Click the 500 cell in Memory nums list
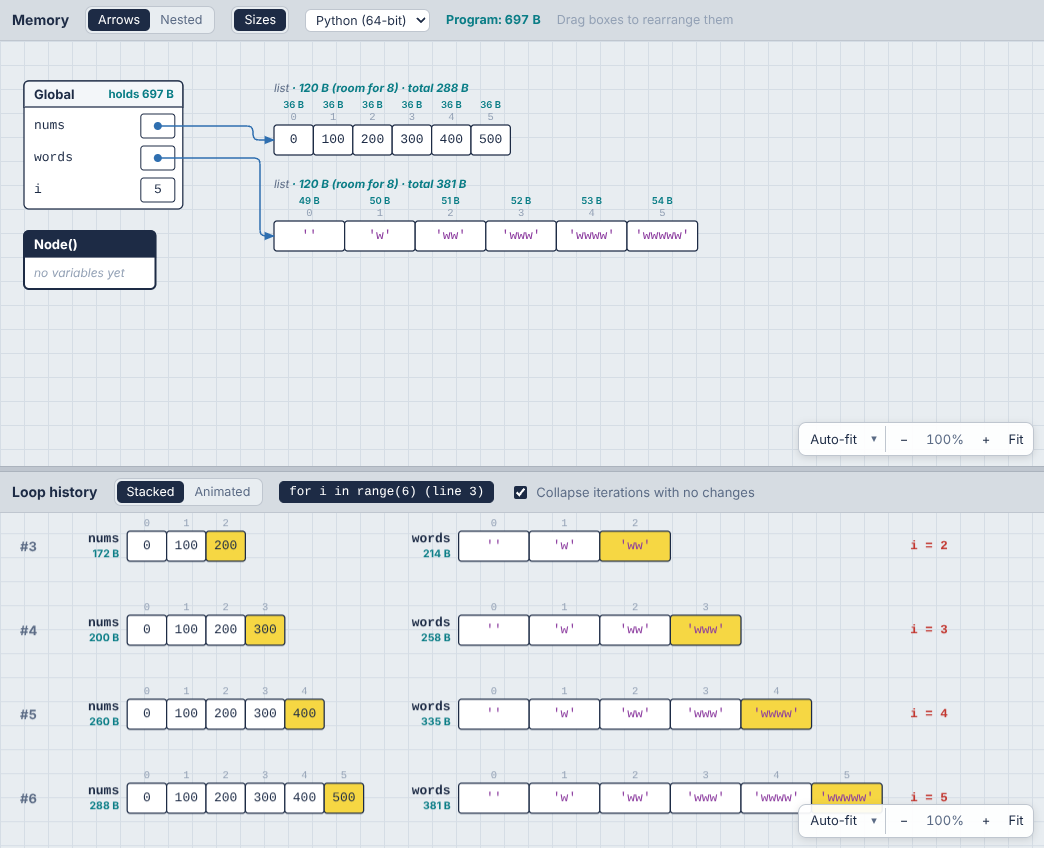1044x848 pixels. pos(491,140)
